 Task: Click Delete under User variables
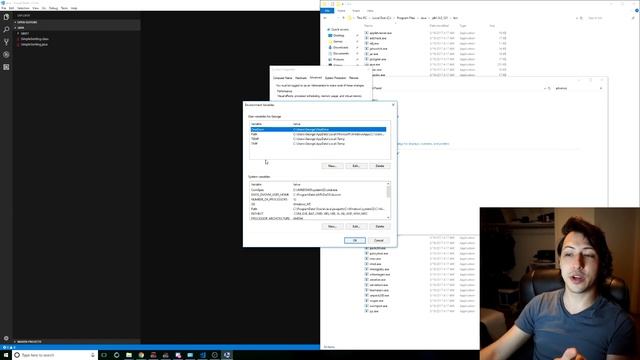tap(380, 166)
